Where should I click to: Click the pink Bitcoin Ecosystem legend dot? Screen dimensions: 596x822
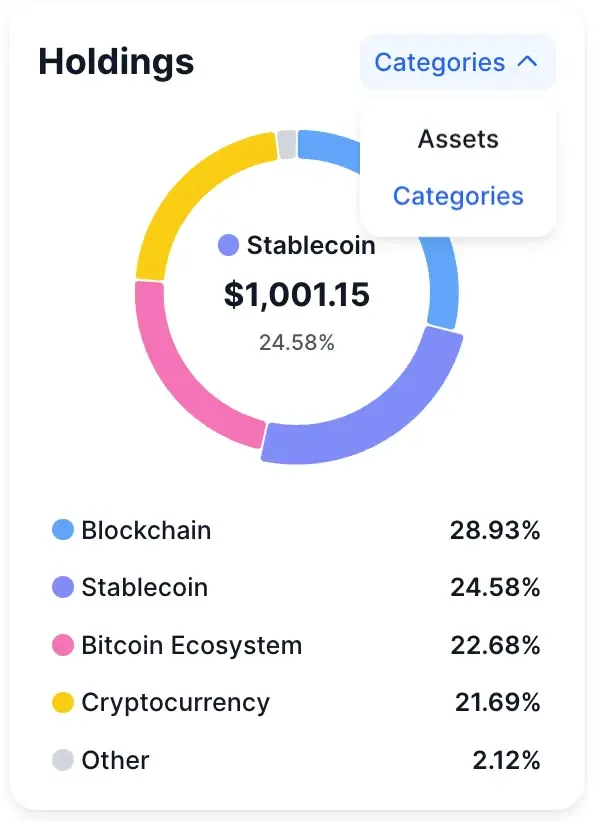click(x=63, y=645)
